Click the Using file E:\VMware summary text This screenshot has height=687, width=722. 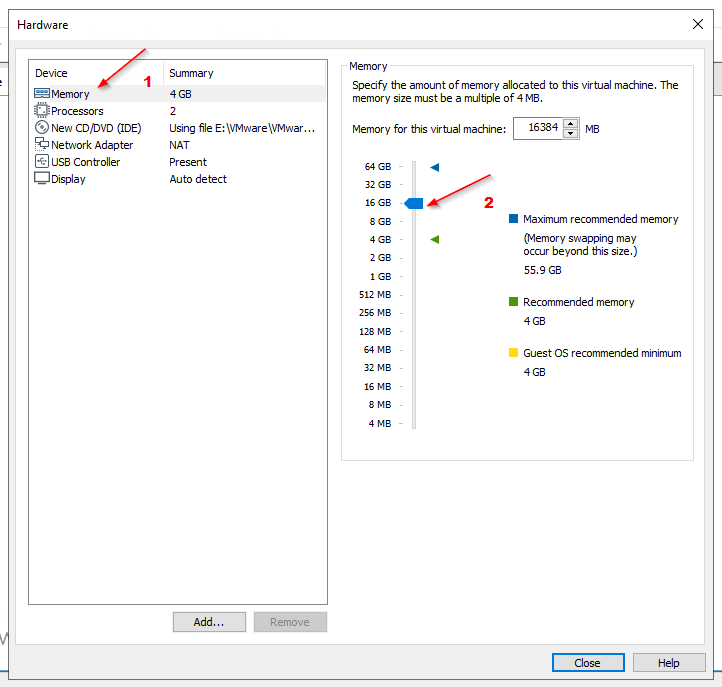242,128
